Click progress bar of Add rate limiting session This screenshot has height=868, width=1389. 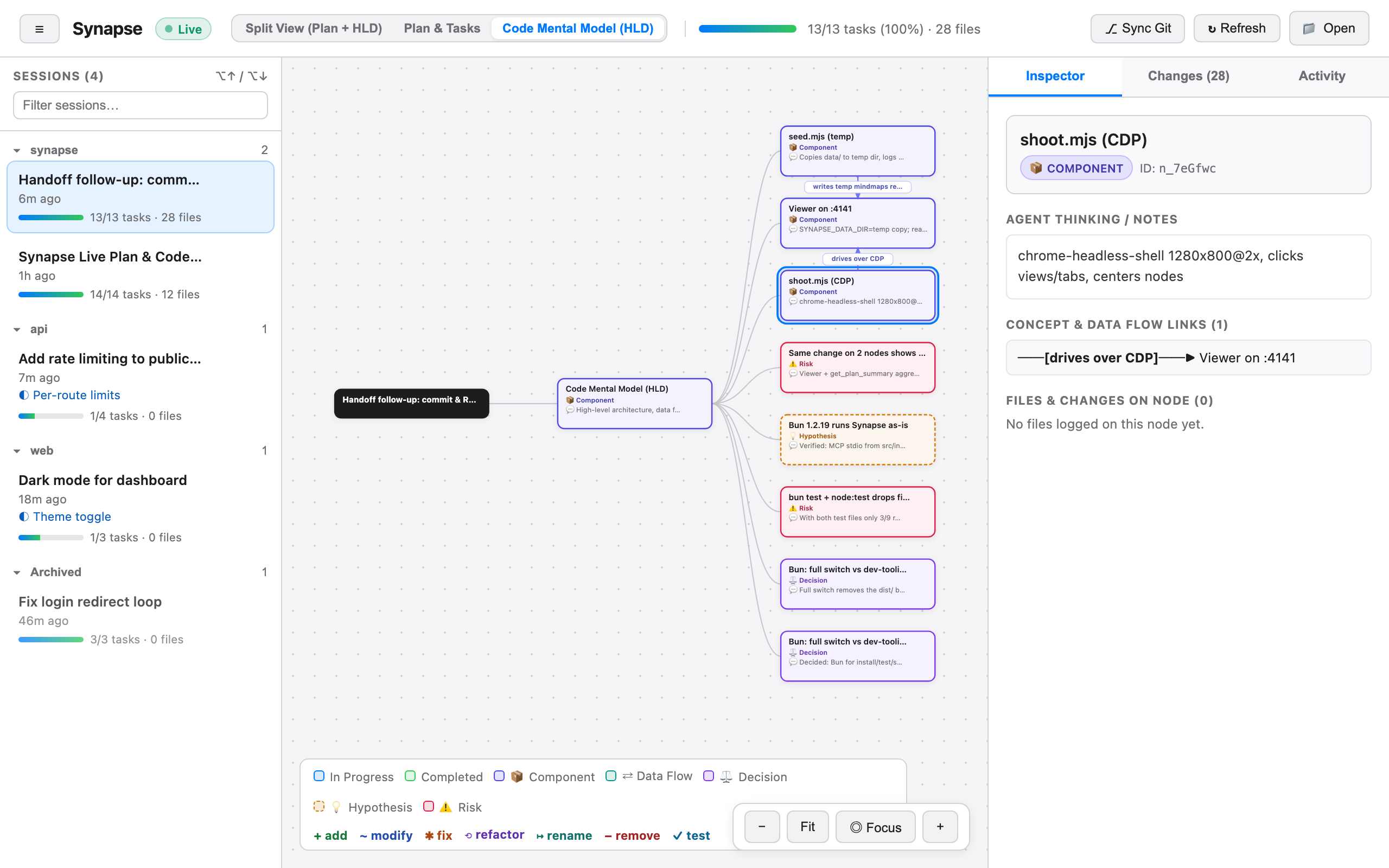pyautogui.click(x=51, y=416)
